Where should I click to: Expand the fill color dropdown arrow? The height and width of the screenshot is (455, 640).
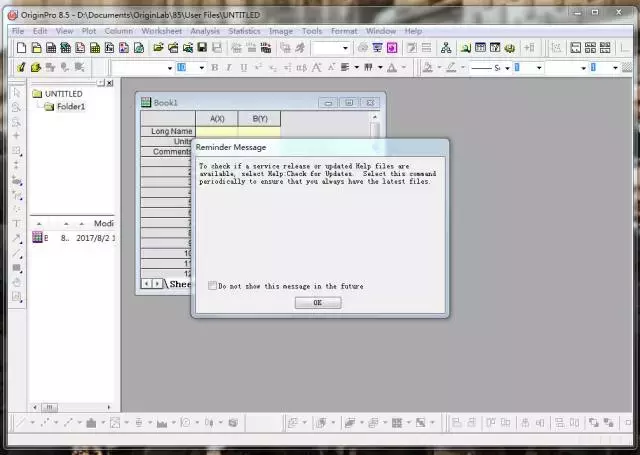tap(439, 67)
